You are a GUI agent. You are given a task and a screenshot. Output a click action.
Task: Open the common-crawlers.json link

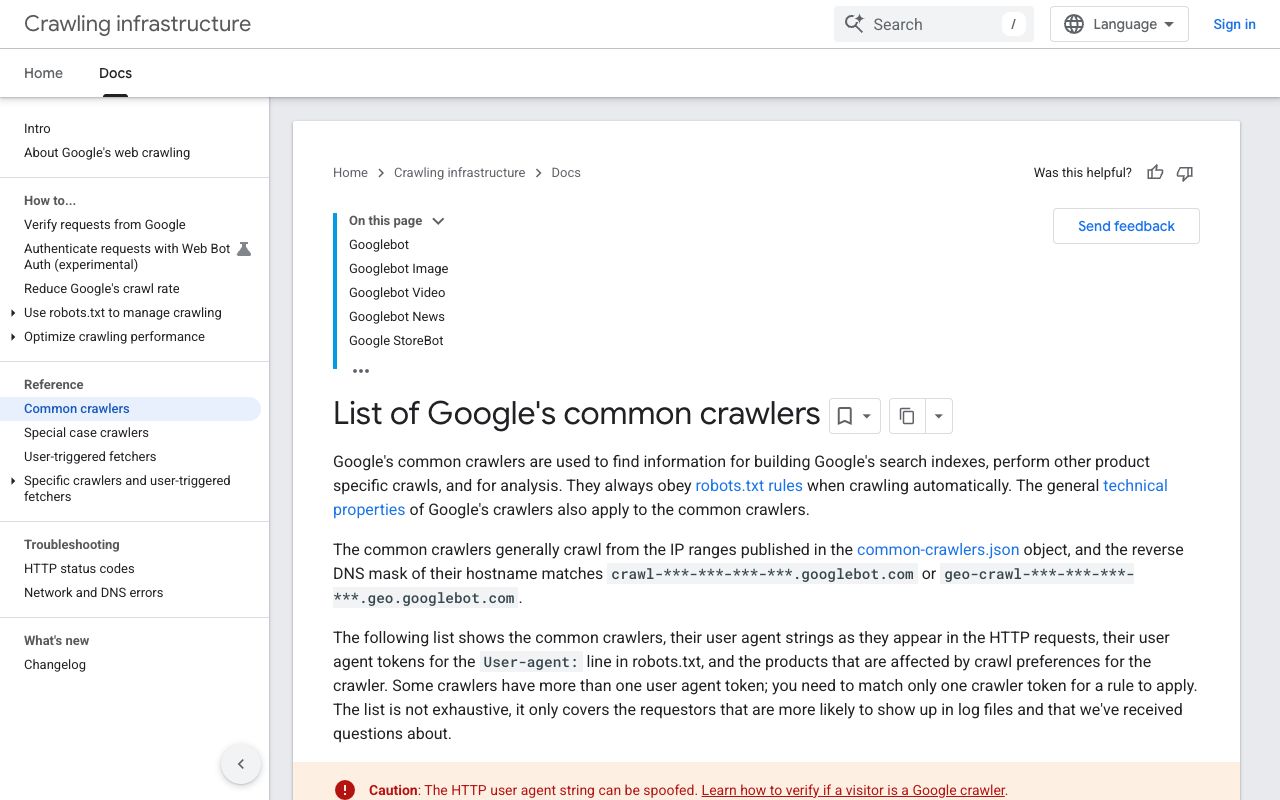(x=938, y=550)
